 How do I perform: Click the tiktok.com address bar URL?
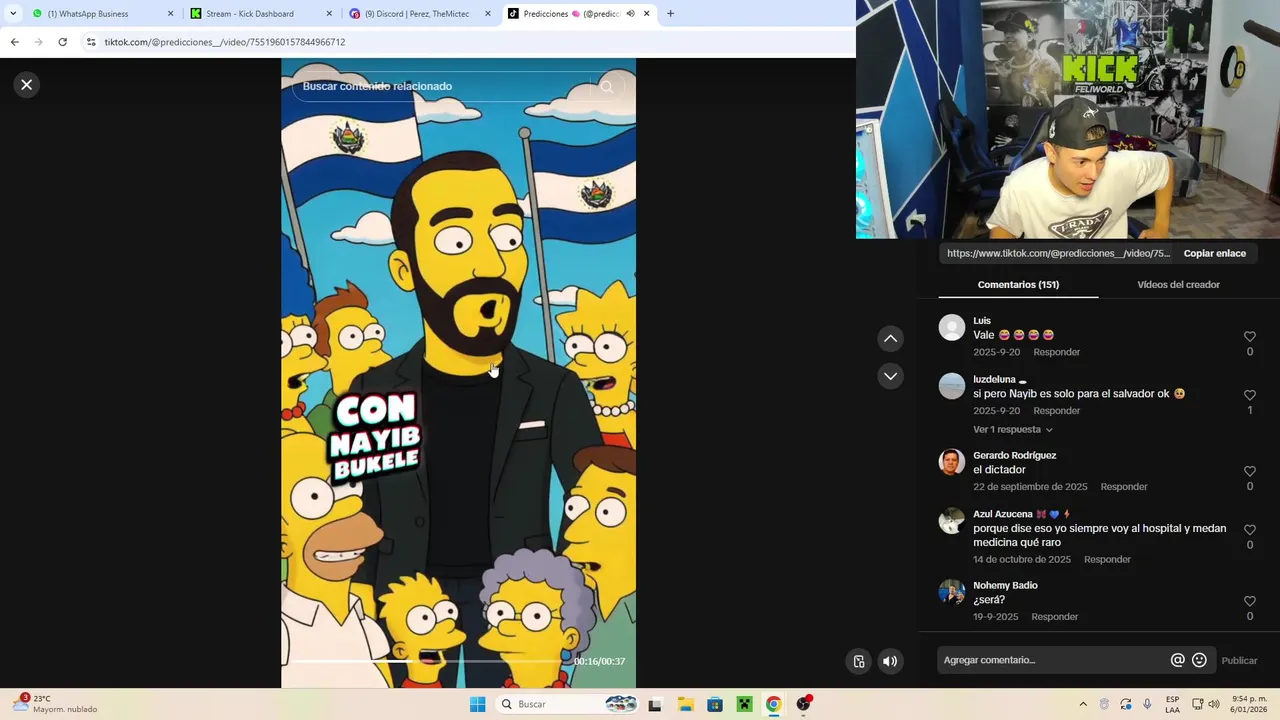tap(225, 42)
